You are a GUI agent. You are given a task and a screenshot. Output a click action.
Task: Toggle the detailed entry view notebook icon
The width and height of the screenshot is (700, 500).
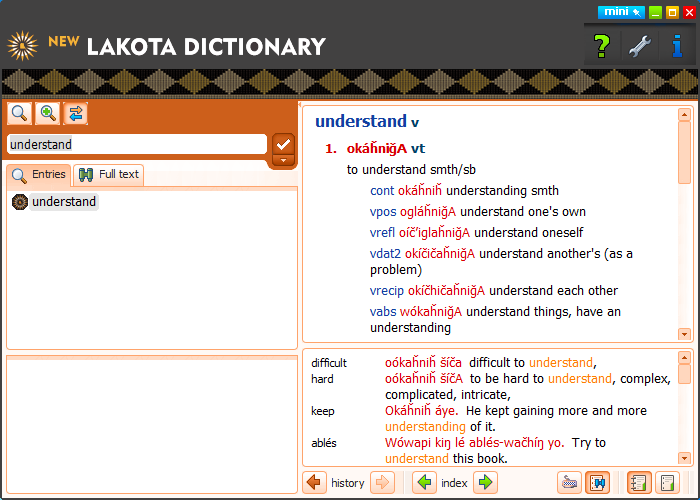click(639, 483)
